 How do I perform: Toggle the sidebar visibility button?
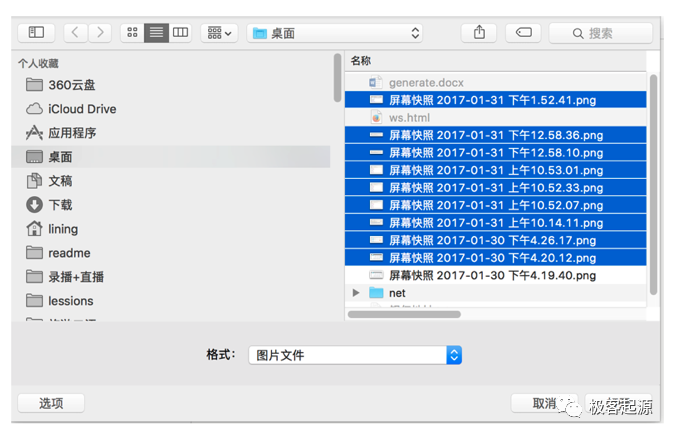click(36, 33)
